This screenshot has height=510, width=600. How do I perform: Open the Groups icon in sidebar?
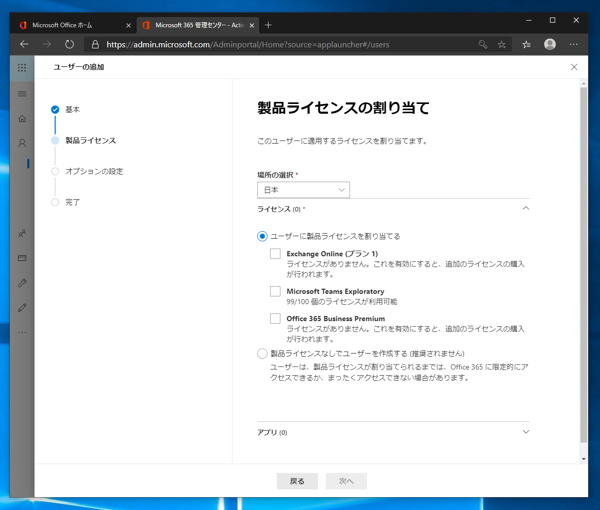tap(22, 233)
